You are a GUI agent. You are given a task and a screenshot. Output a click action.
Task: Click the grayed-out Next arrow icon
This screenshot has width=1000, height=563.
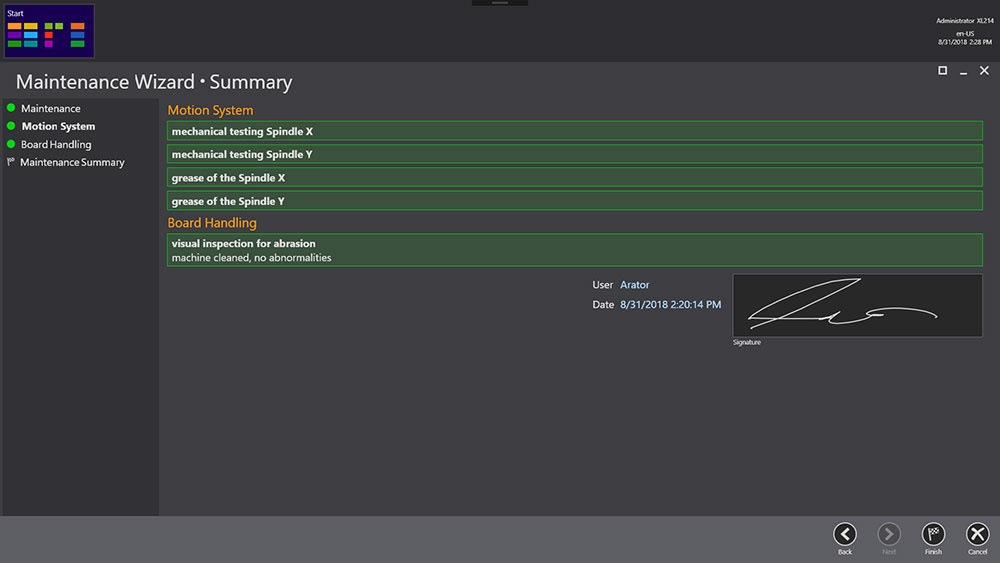[x=889, y=534]
